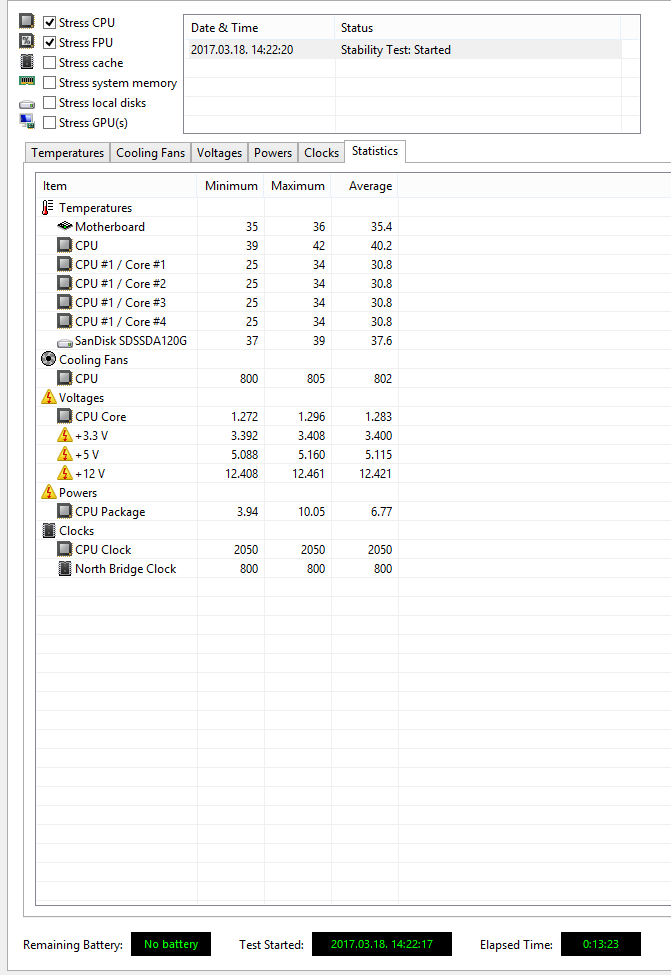This screenshot has height=975, width=671.
Task: Click the Elapsed Time 0:13:23 display
Action: point(601,944)
